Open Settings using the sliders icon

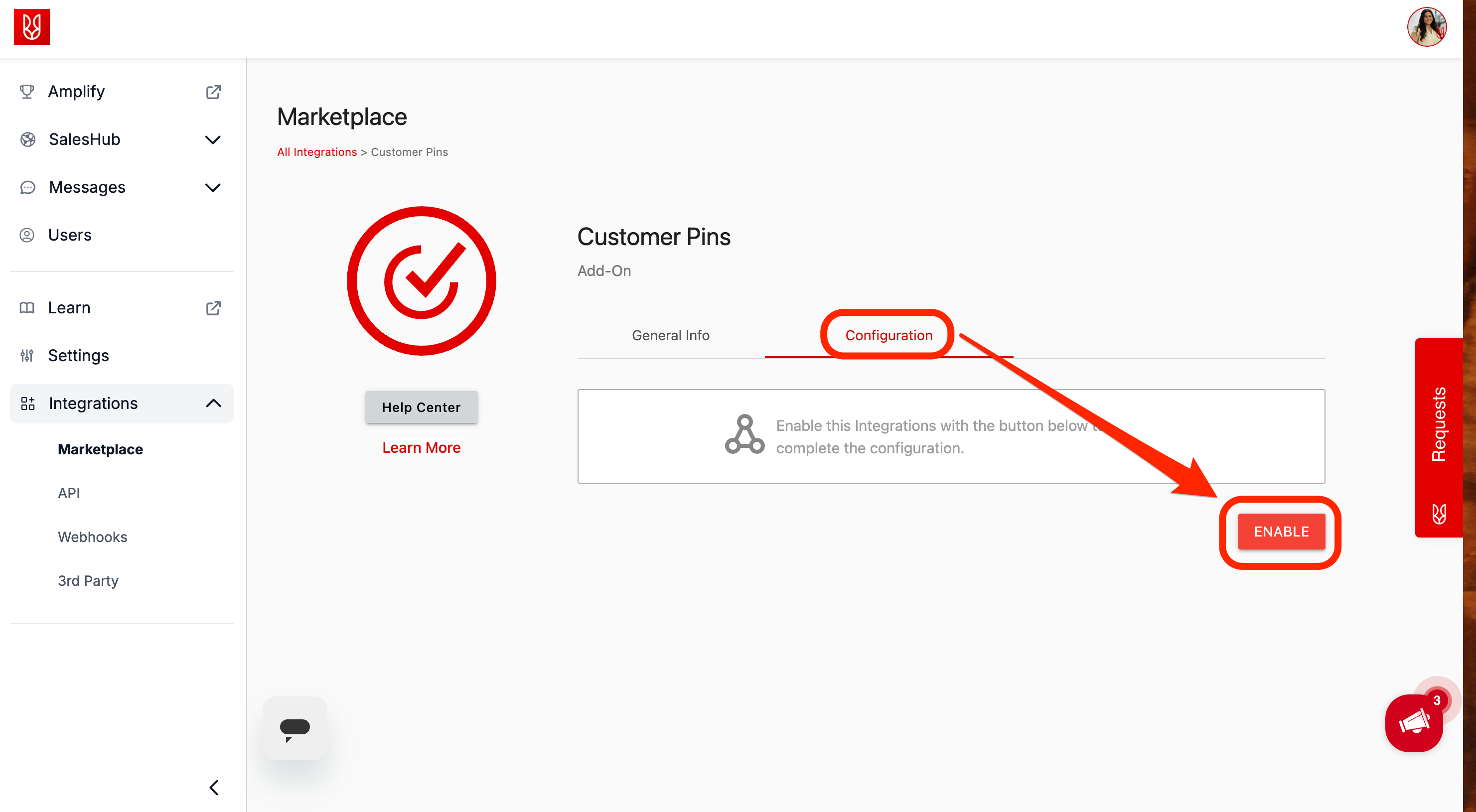[x=27, y=355]
